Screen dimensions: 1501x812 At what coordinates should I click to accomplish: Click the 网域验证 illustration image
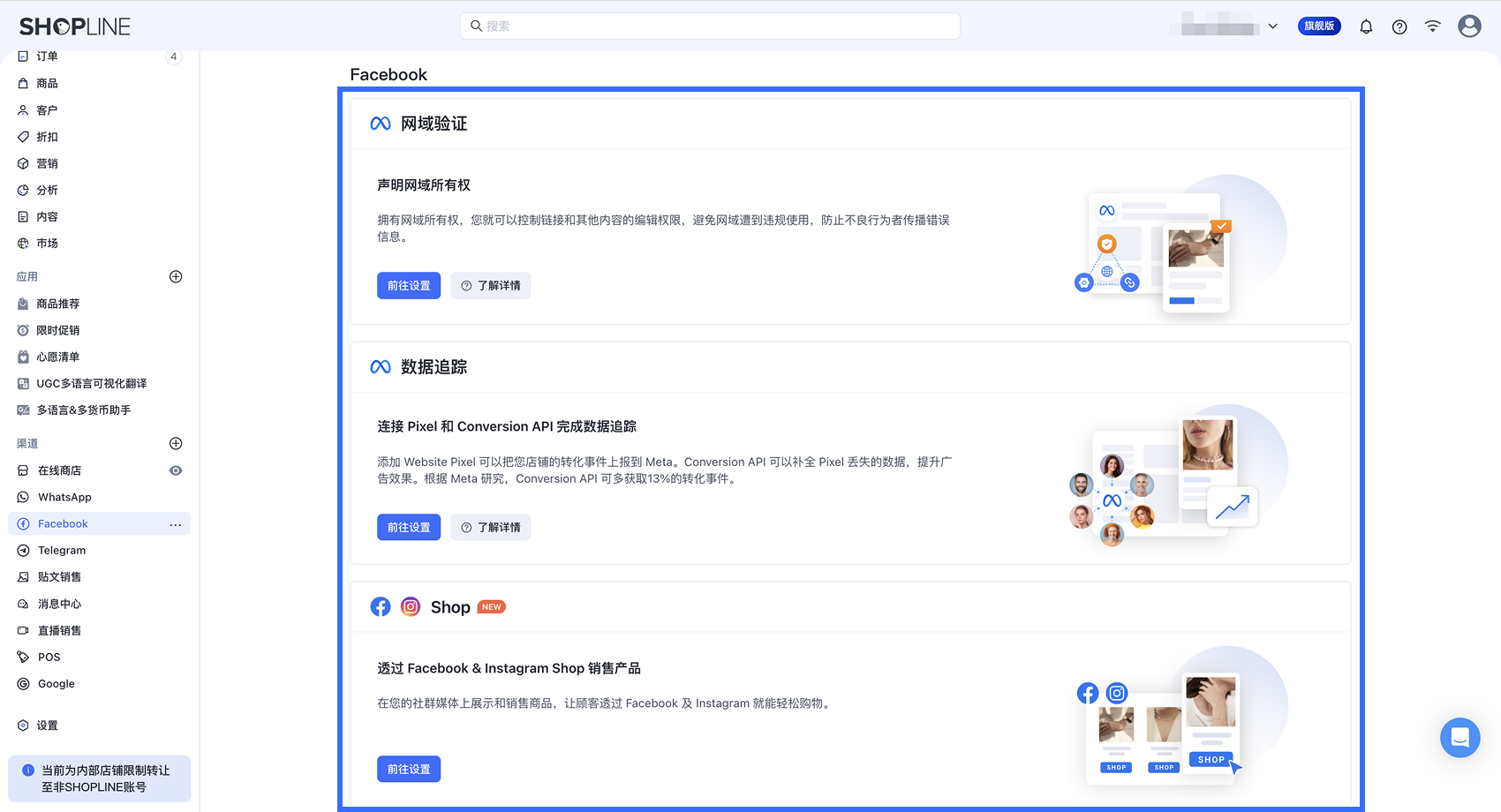[x=1180, y=244]
